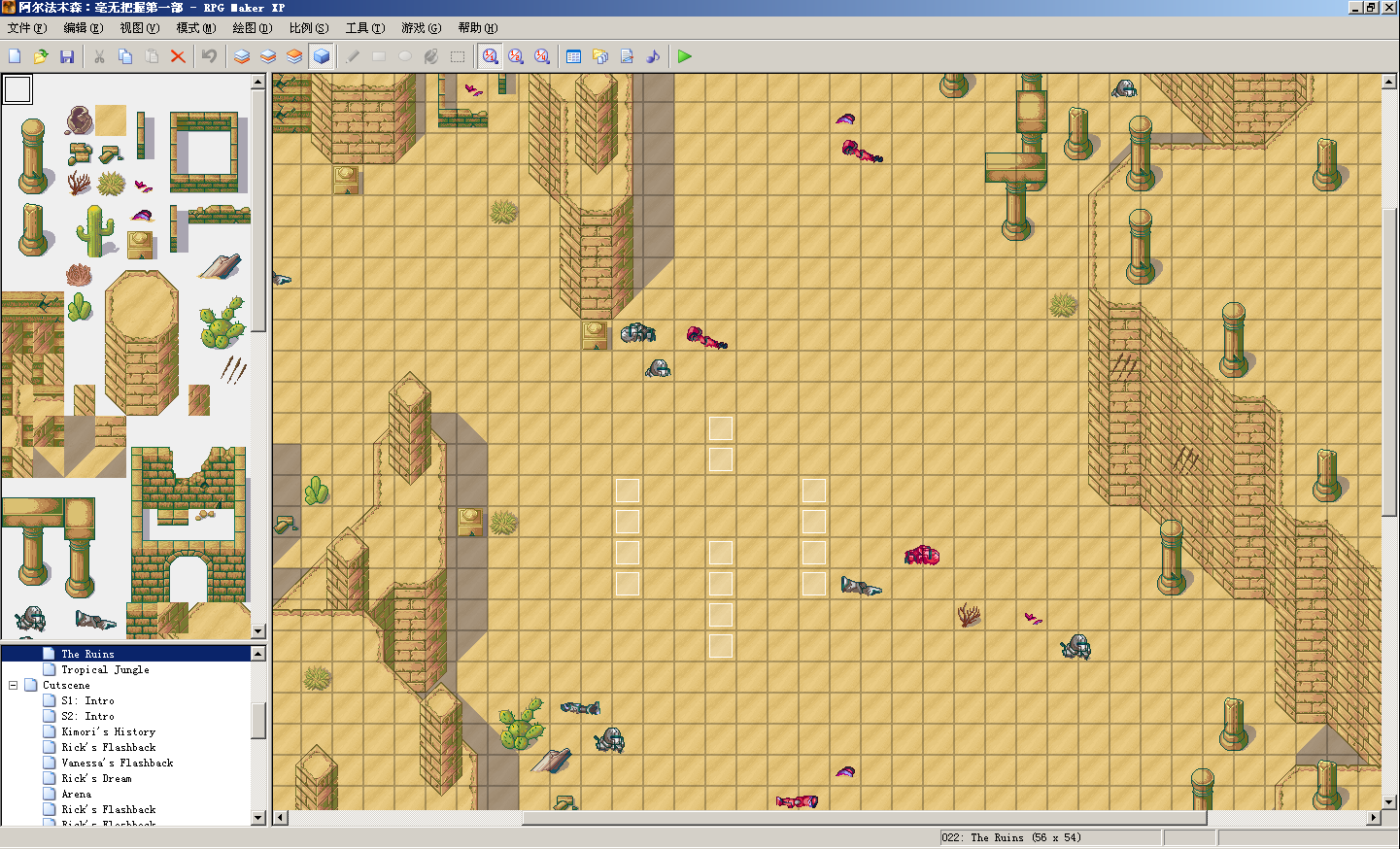Open the 模式(M) menu
1400x849 pixels.
pyautogui.click(x=196, y=28)
